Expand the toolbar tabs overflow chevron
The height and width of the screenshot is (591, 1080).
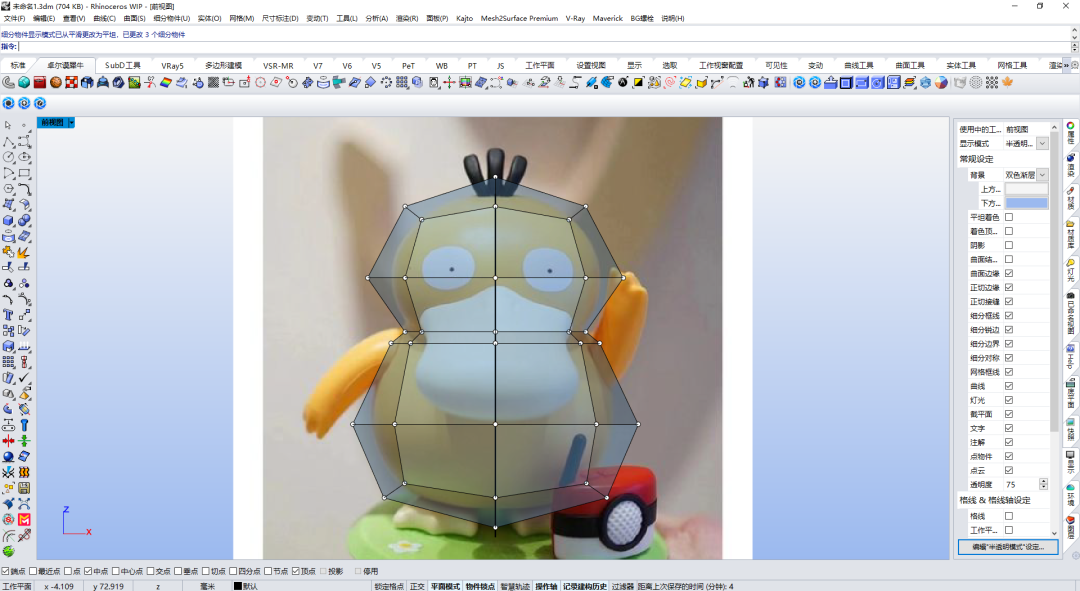point(1066,65)
